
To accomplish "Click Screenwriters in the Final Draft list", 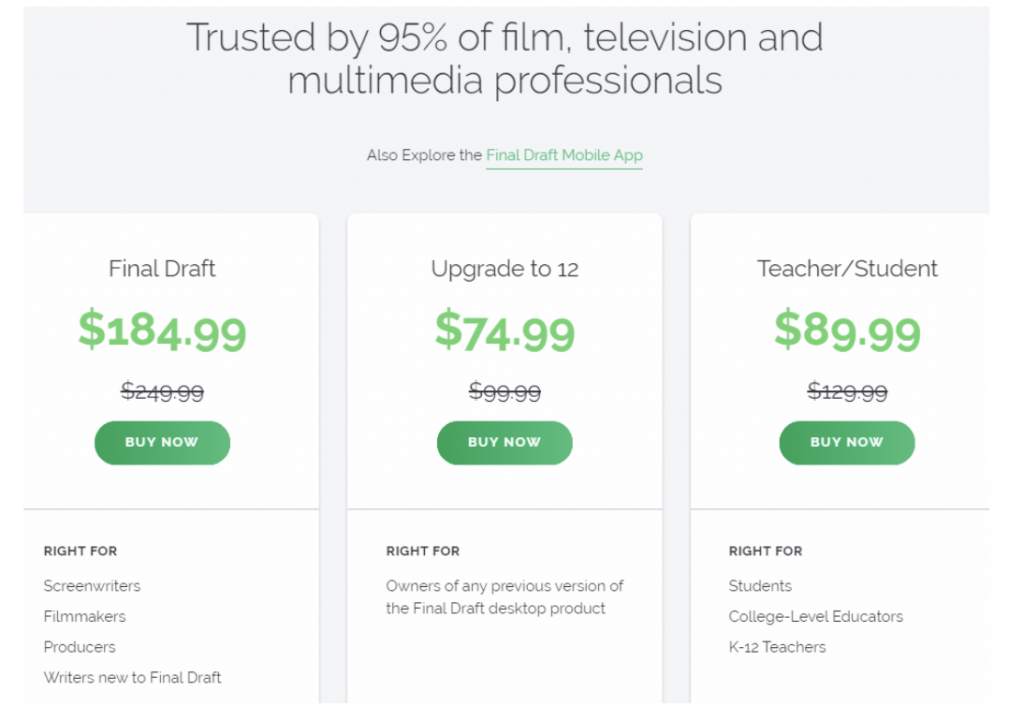I will coord(92,586).
